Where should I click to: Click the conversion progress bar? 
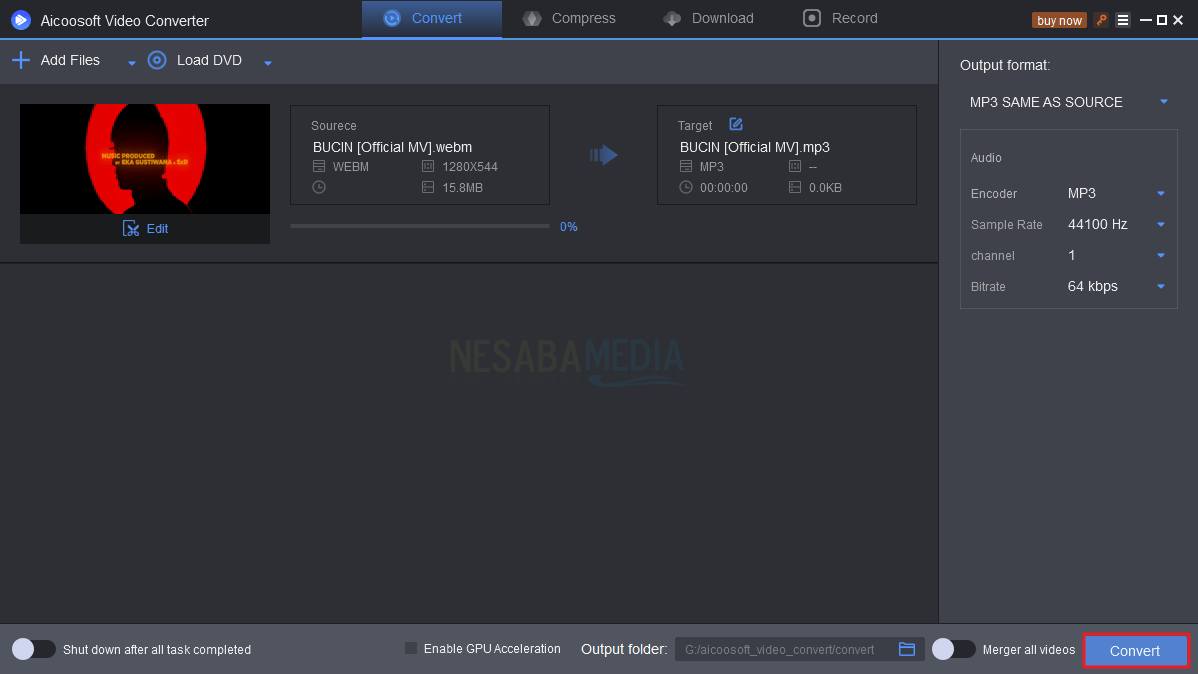(419, 226)
